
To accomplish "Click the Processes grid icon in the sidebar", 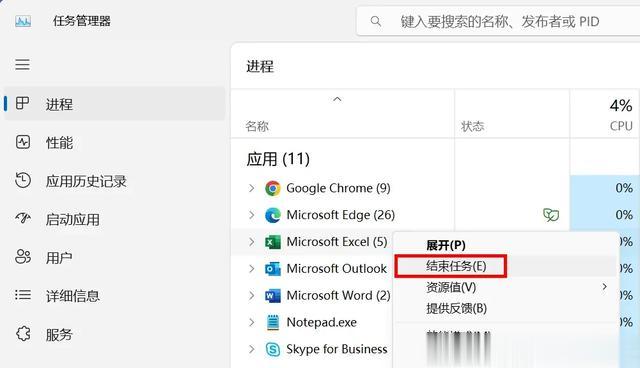I will coord(22,103).
